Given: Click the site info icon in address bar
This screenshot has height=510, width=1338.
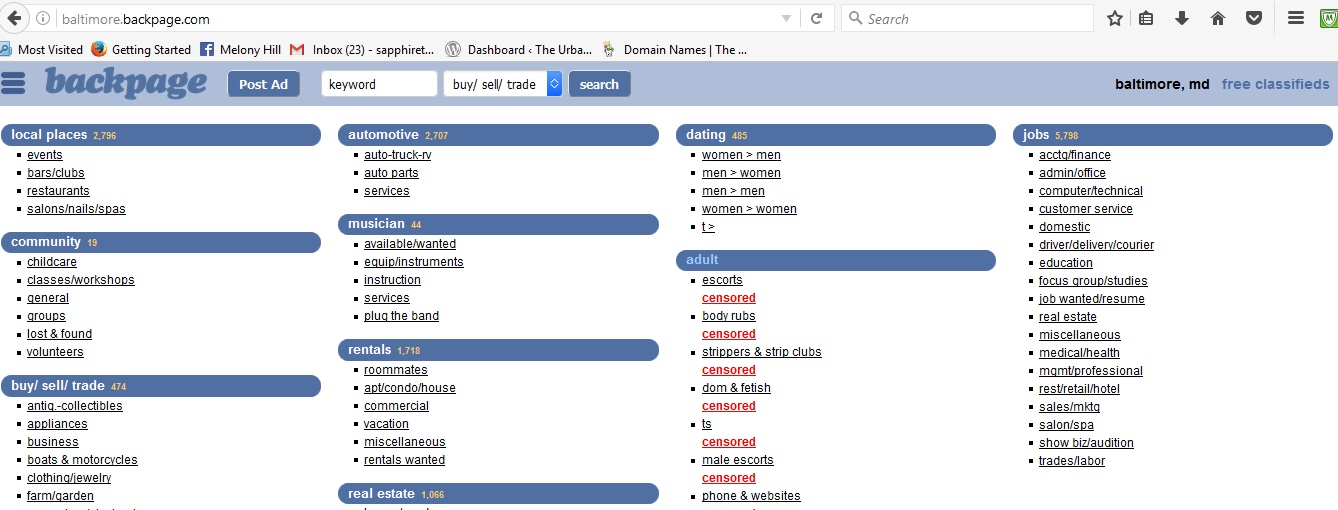Looking at the screenshot, I should tap(42, 19).
